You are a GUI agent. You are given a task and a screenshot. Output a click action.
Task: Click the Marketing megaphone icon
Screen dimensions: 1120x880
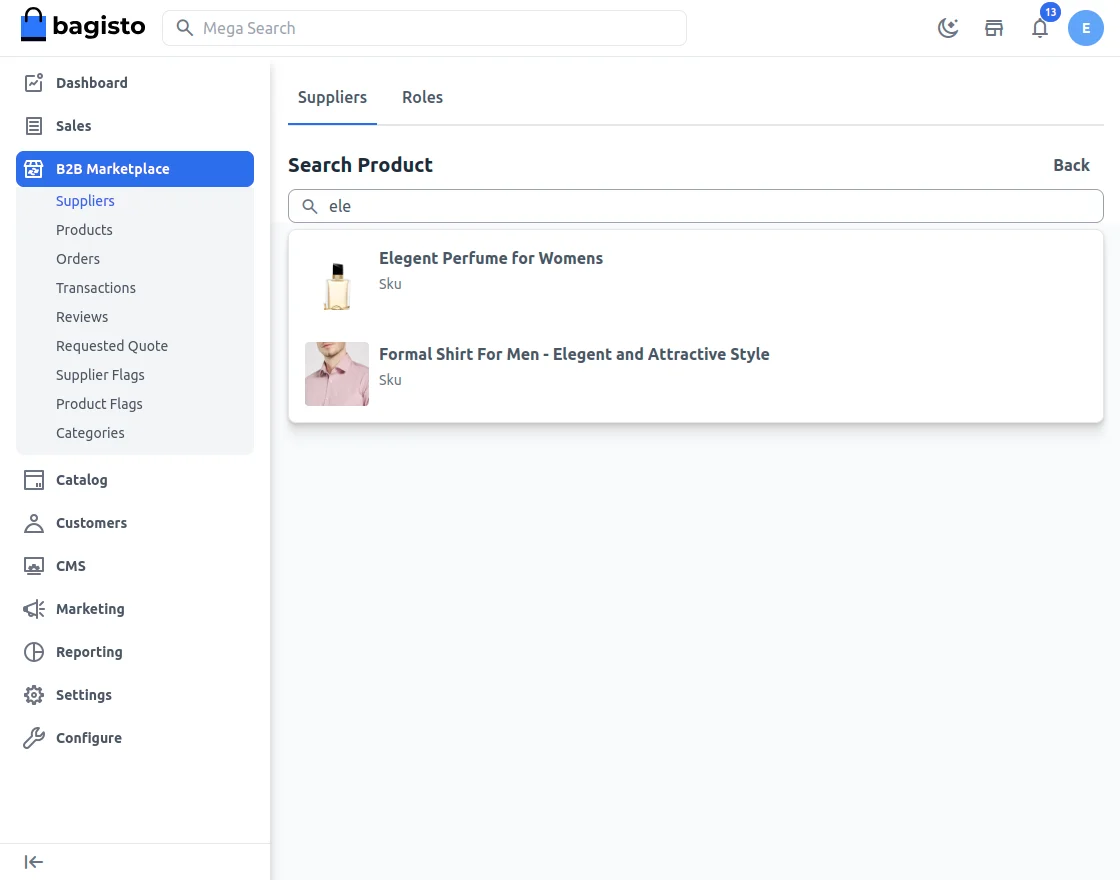coord(32,609)
